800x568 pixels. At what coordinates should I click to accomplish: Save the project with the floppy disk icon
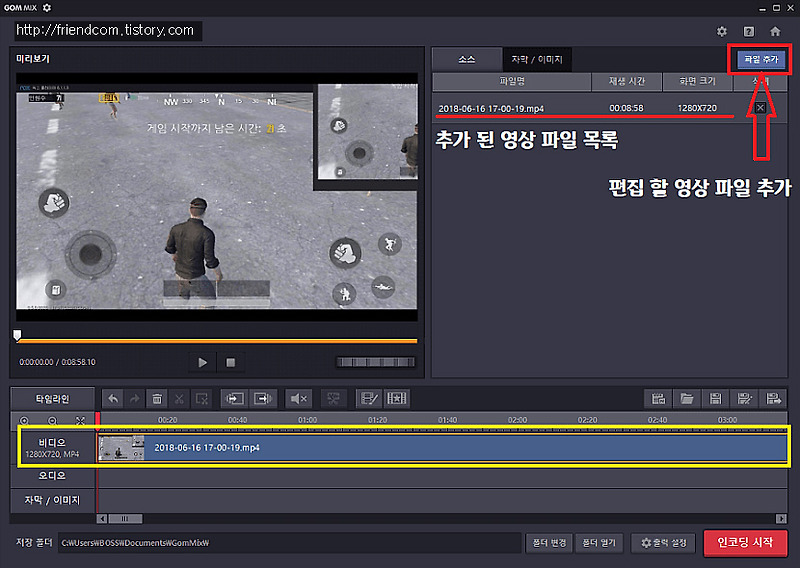(x=716, y=399)
